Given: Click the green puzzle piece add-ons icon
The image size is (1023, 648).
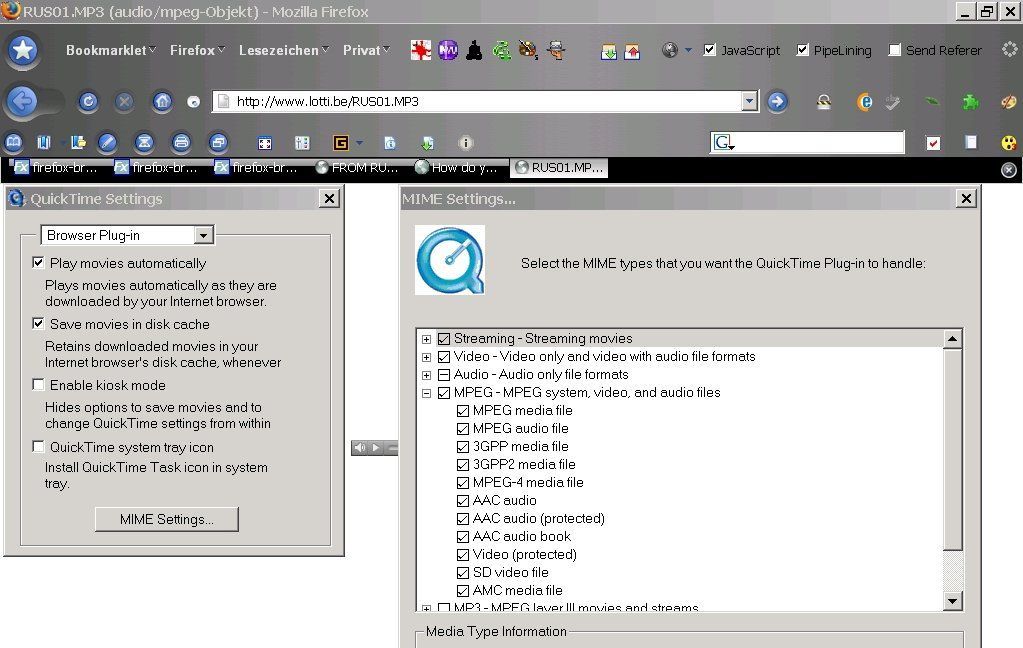Looking at the screenshot, I should coord(970,102).
